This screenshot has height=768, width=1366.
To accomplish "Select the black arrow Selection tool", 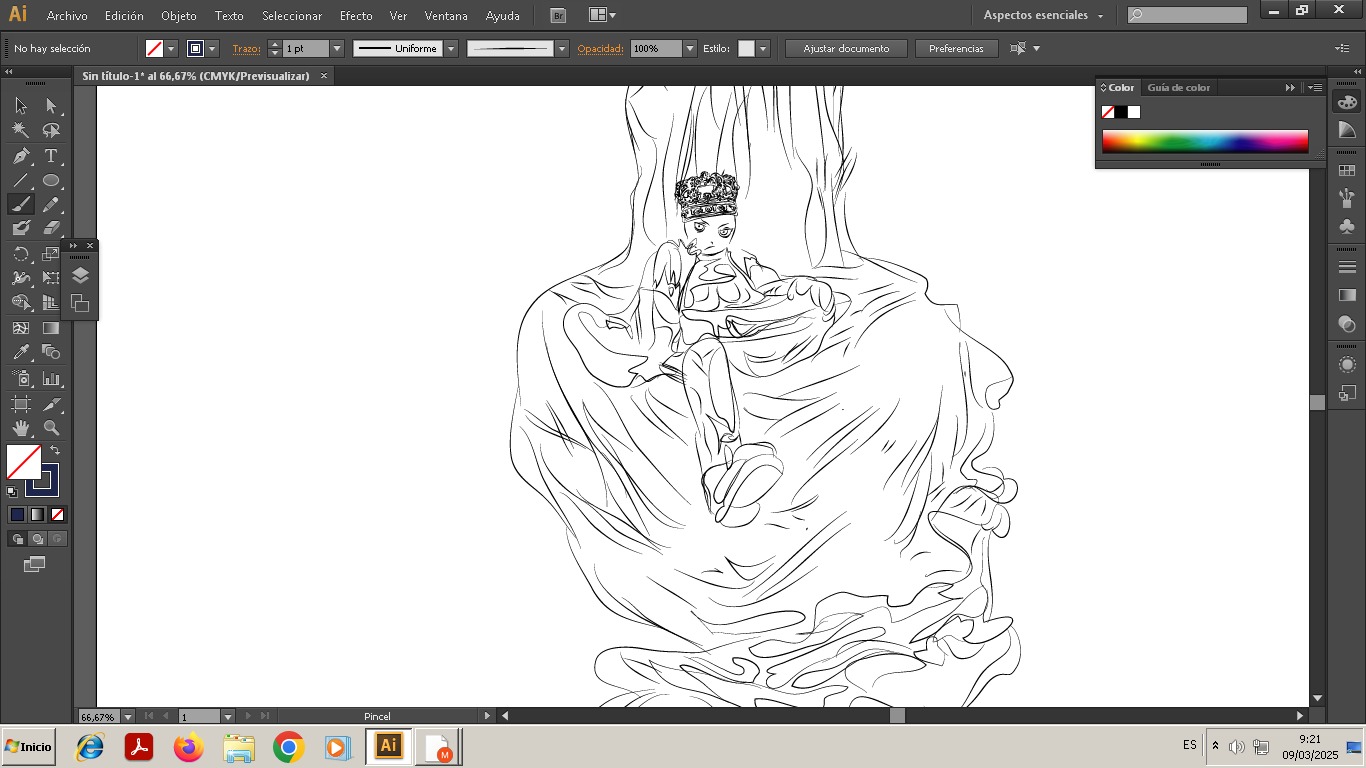I will [21, 106].
